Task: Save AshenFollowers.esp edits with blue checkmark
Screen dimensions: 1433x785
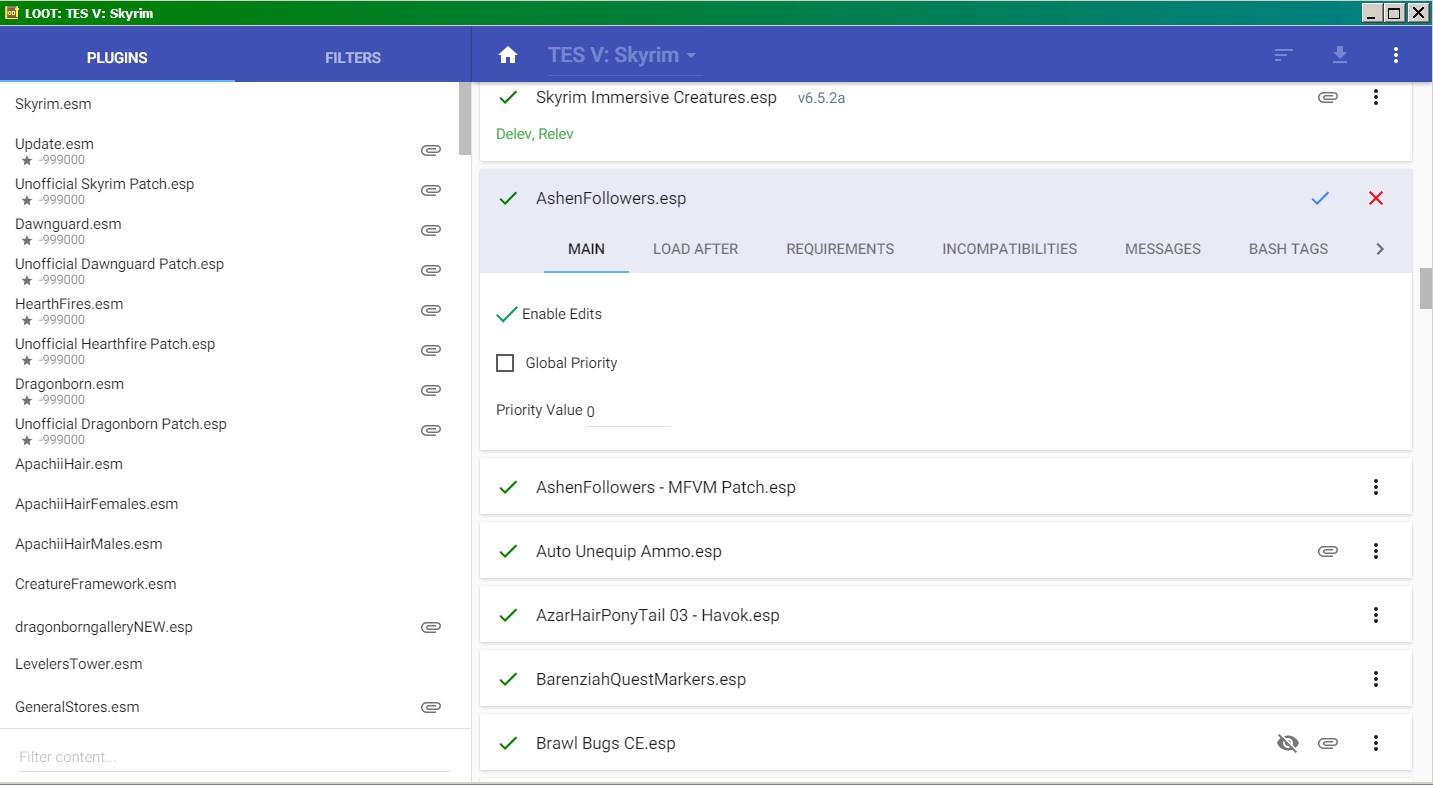Action: (1320, 198)
